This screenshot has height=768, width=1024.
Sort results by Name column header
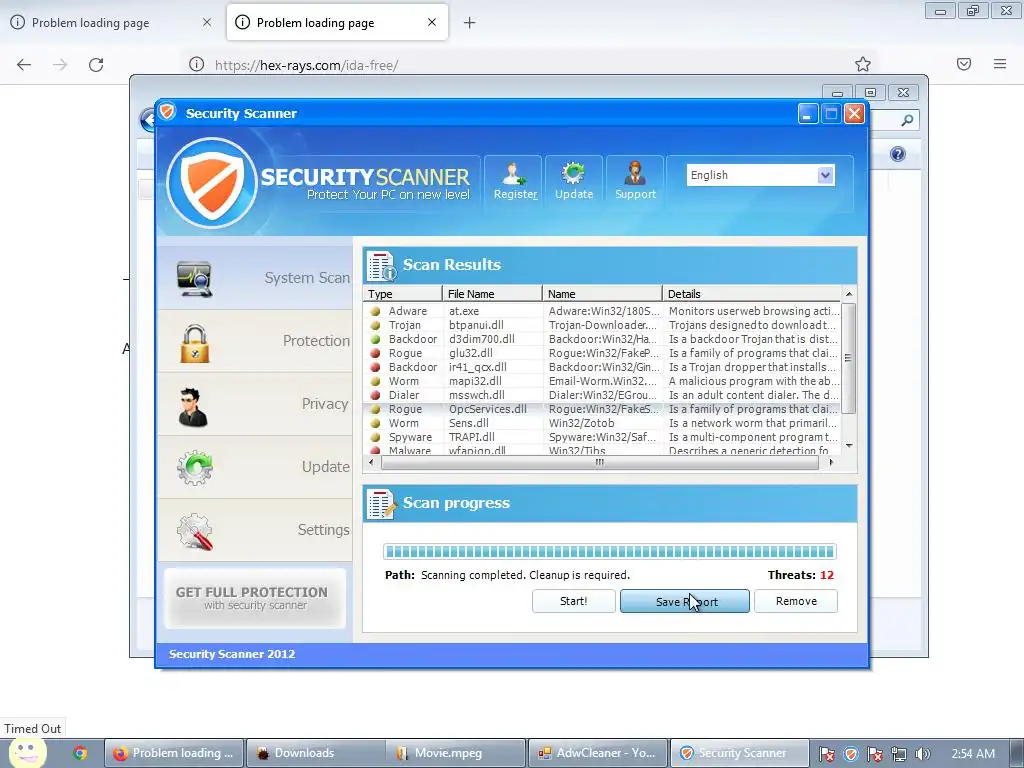602,294
